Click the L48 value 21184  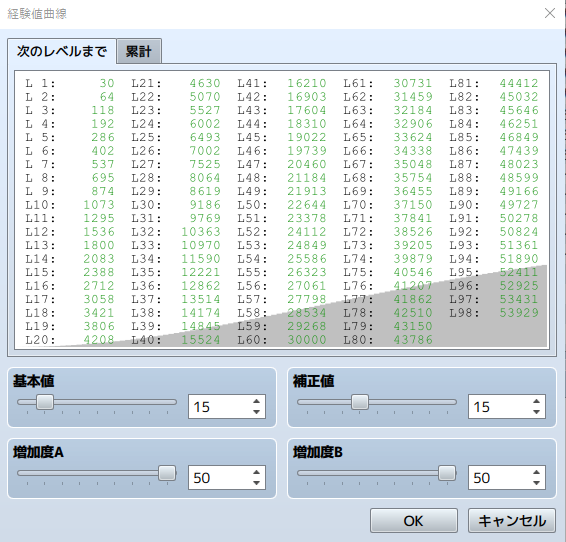pos(307,178)
